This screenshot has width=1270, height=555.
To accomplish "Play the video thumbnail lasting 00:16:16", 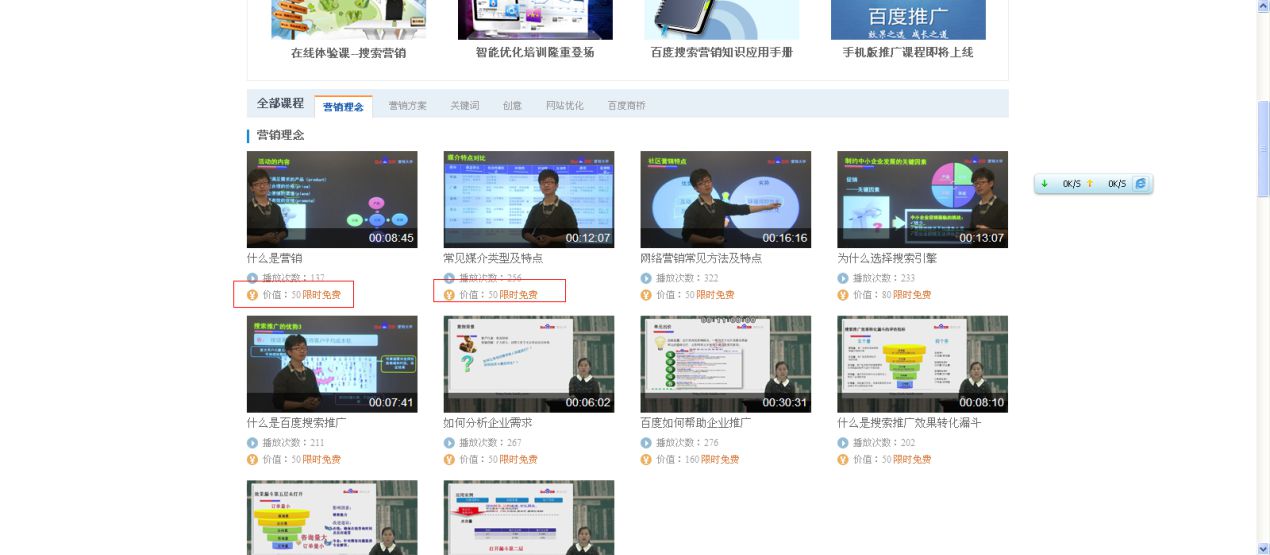I will [726, 199].
